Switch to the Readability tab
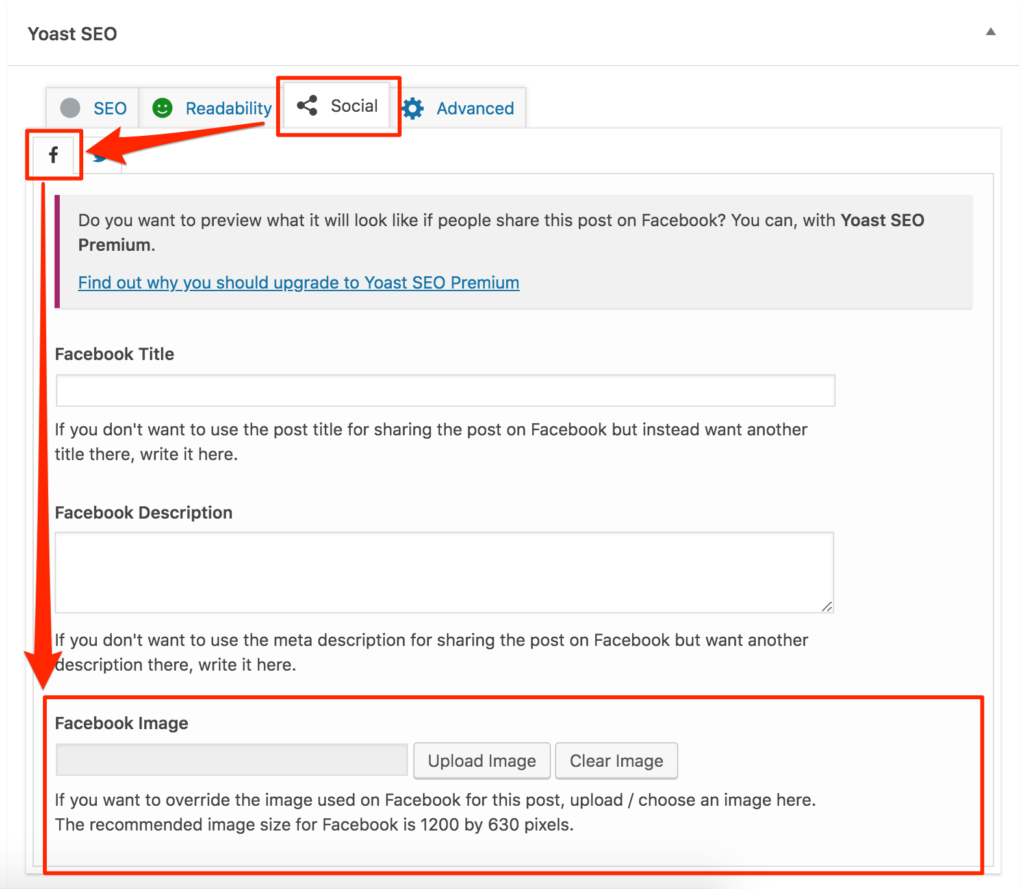The width and height of the screenshot is (1024, 889). coord(211,108)
